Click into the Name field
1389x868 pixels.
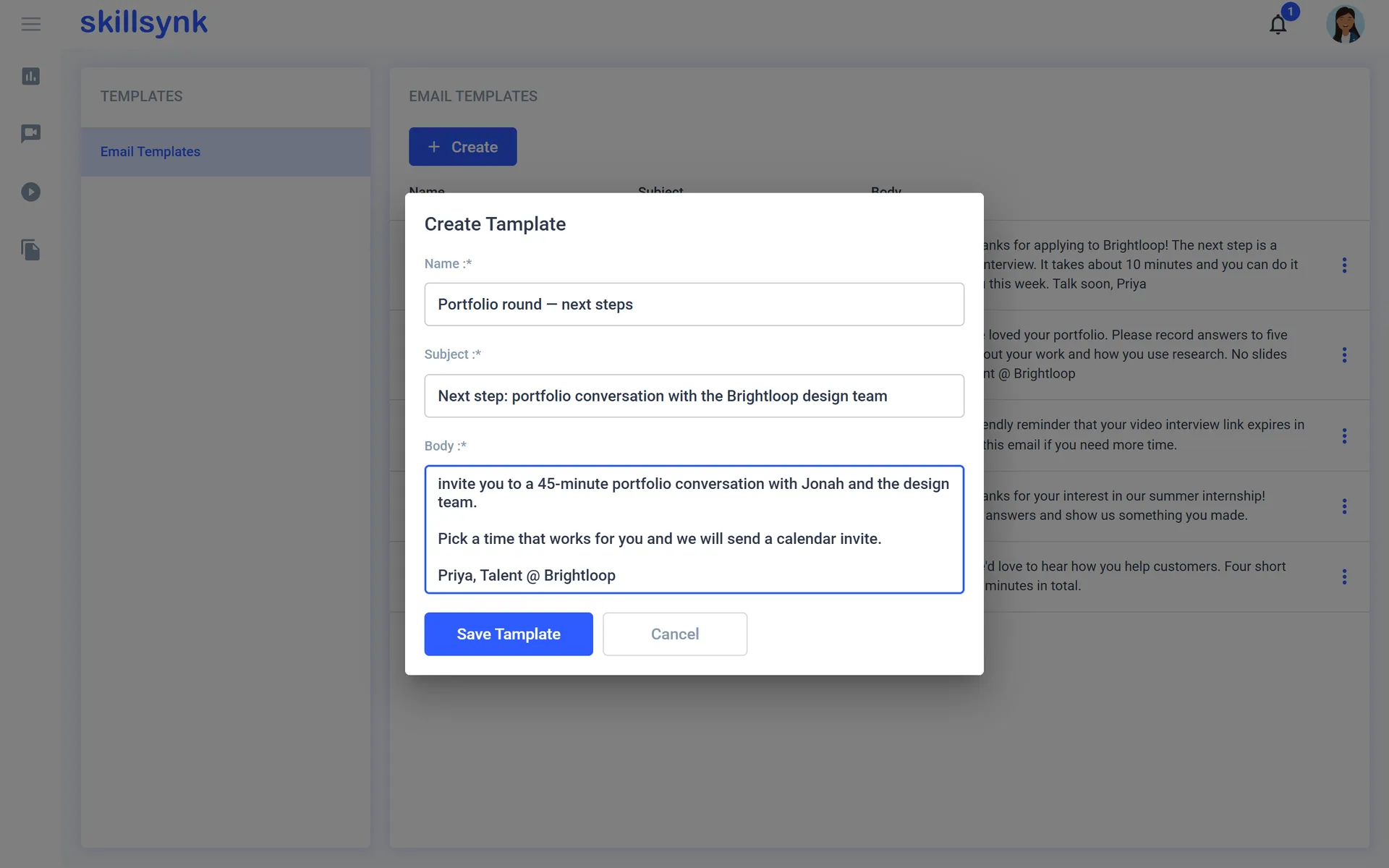point(694,305)
